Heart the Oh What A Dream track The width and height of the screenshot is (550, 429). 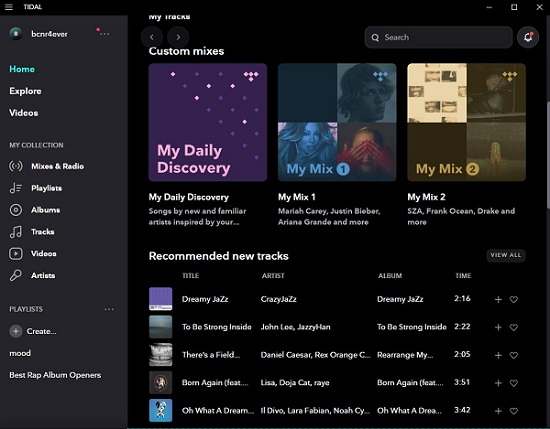point(514,411)
